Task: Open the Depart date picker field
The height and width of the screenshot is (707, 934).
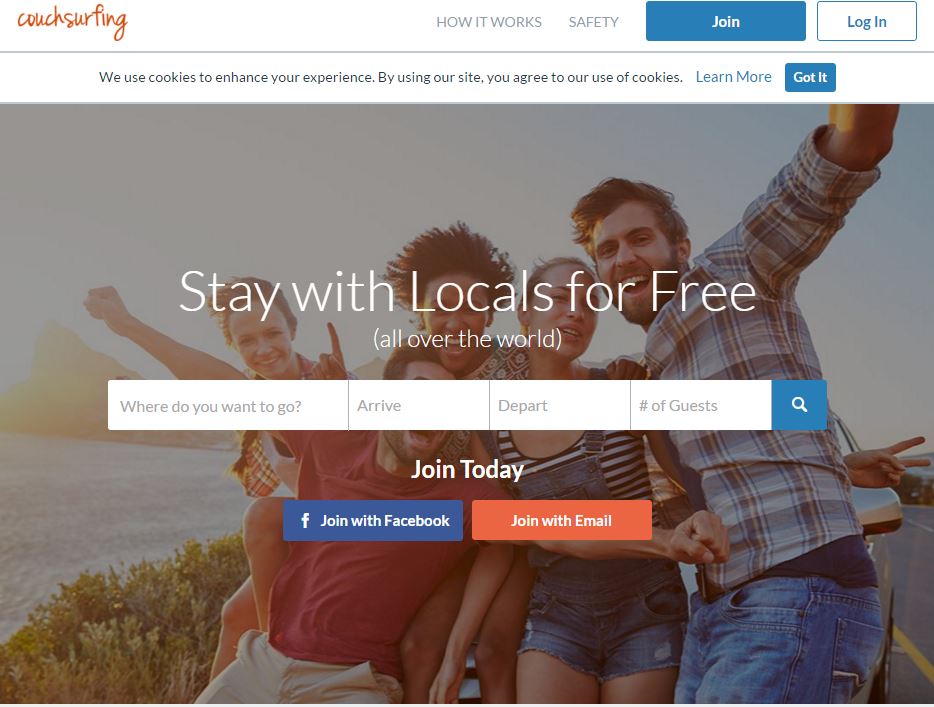Action: (x=560, y=405)
